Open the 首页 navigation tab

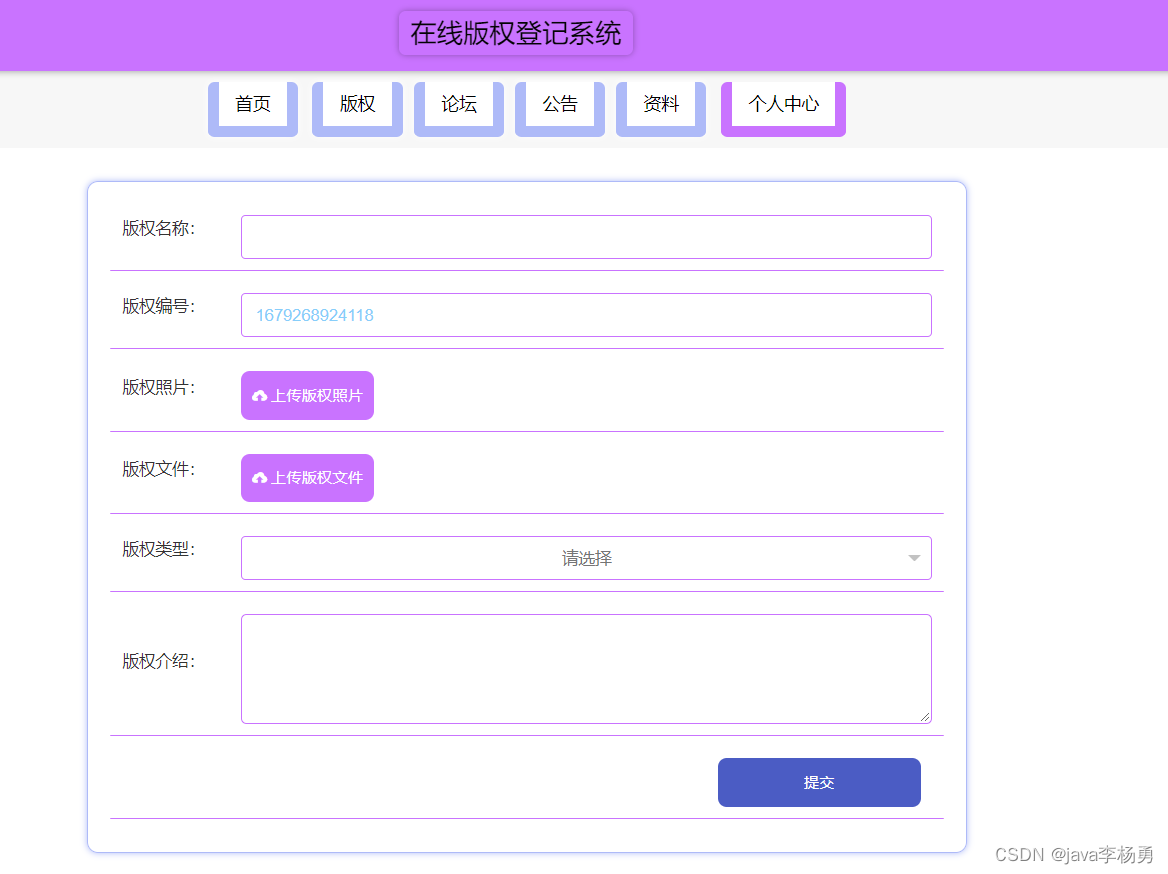[x=253, y=109]
